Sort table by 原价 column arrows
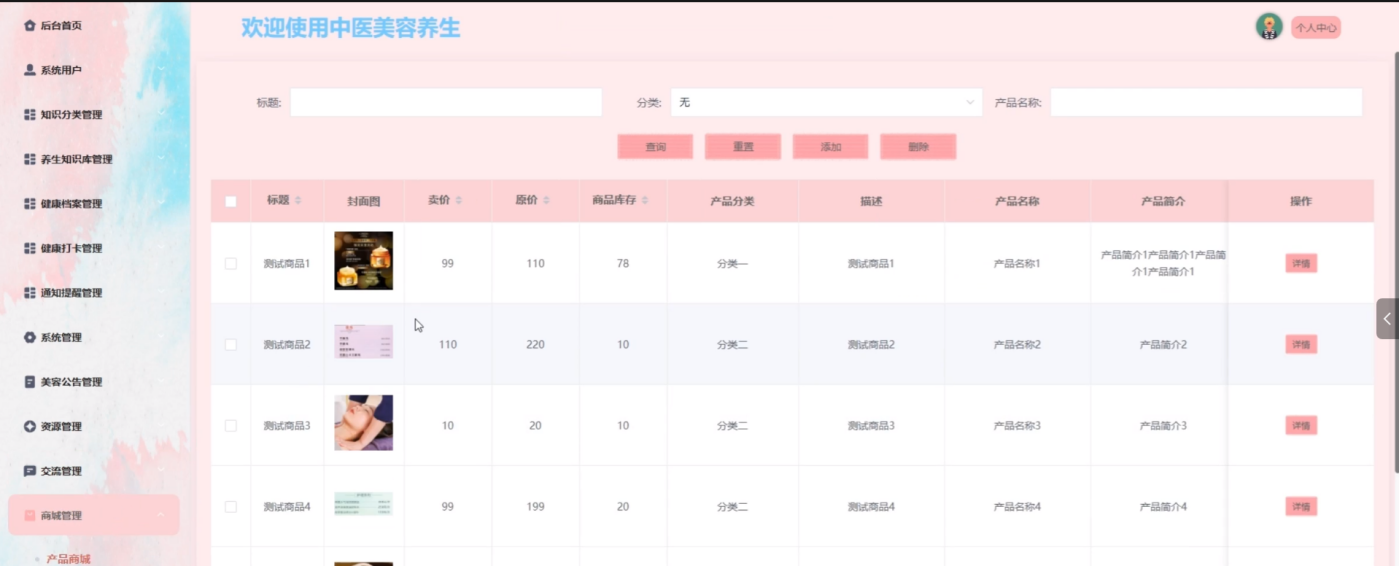Screen dimensions: 1399x566 tap(546, 201)
